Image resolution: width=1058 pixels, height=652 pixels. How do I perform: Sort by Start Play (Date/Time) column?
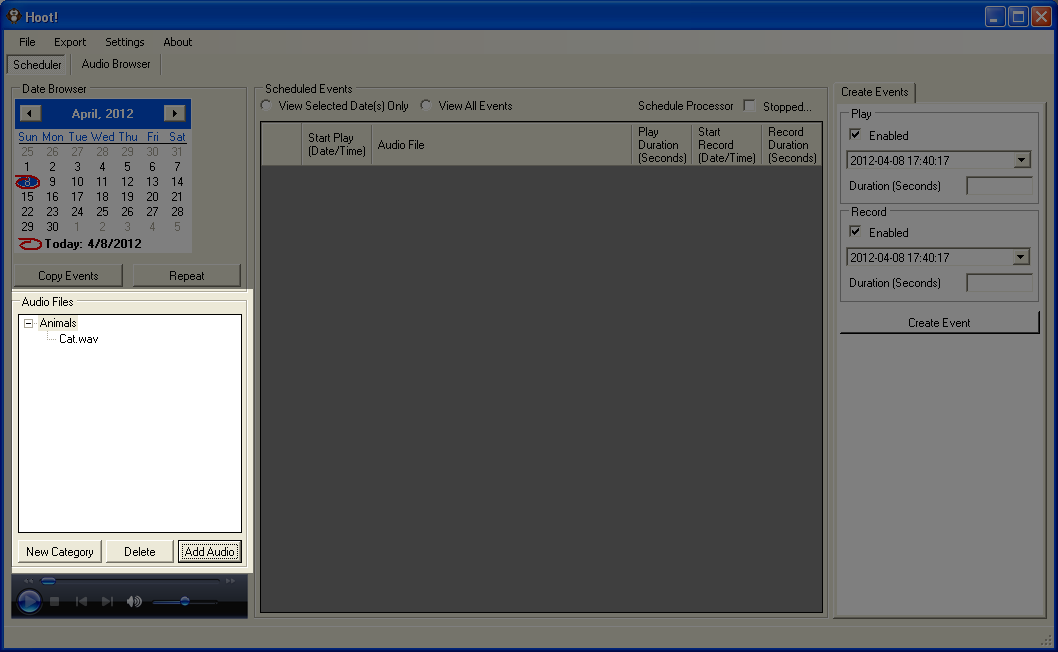337,144
